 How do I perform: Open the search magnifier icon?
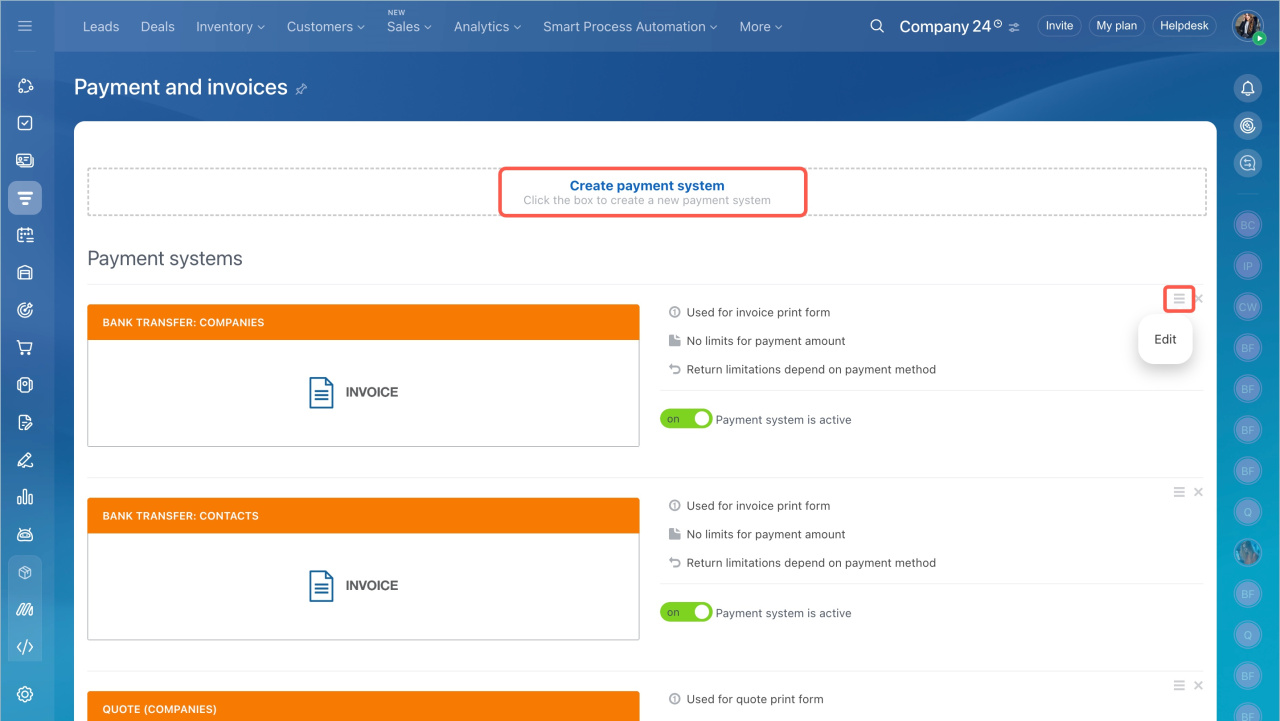(x=877, y=26)
